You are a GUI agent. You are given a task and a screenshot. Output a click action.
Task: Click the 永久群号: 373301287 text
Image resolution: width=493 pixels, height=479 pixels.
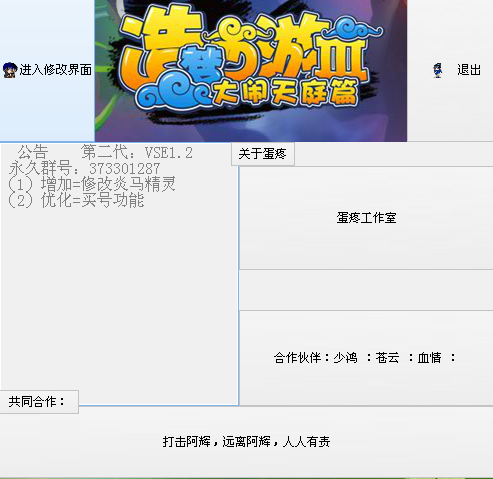(x=85, y=169)
